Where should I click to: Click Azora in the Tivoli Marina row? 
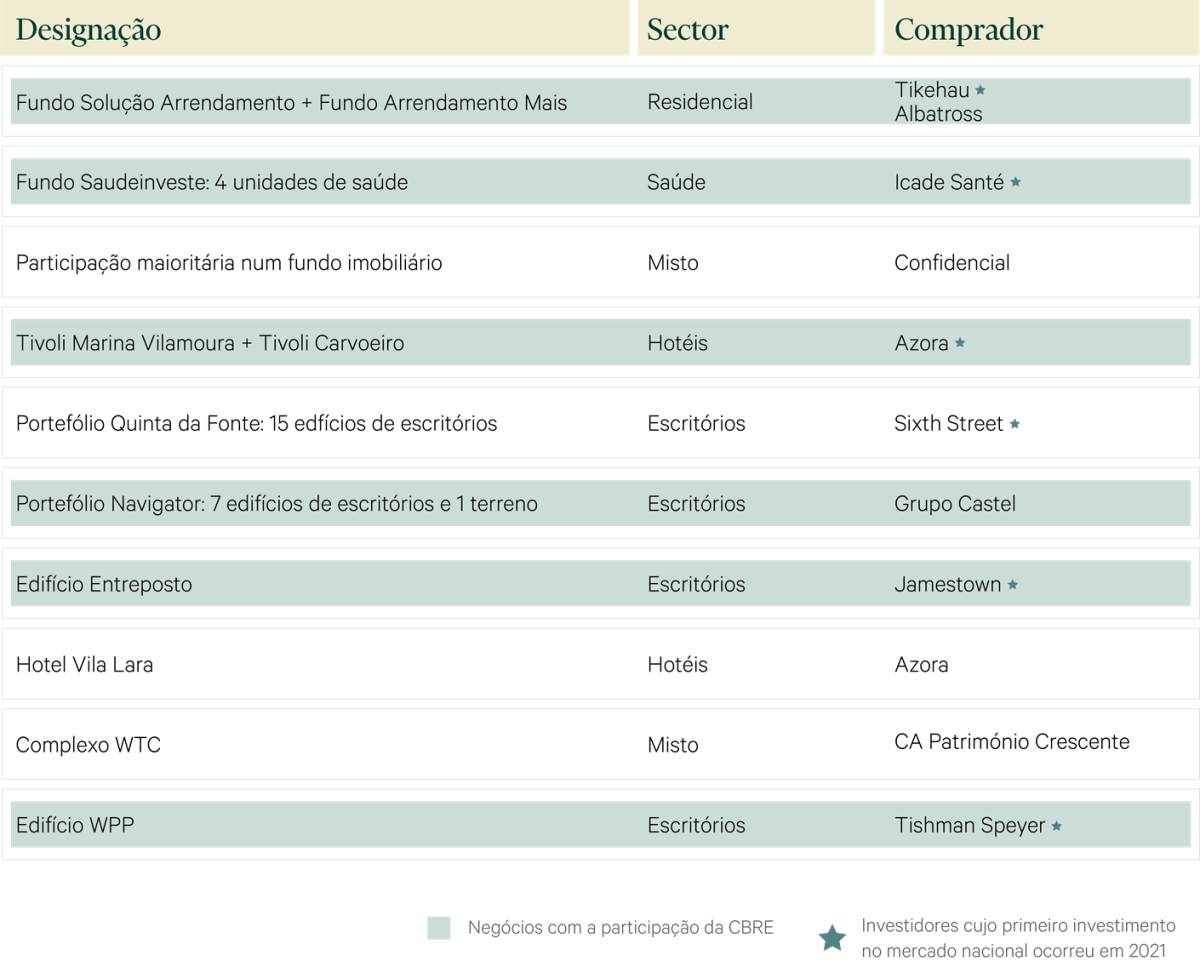(922, 343)
